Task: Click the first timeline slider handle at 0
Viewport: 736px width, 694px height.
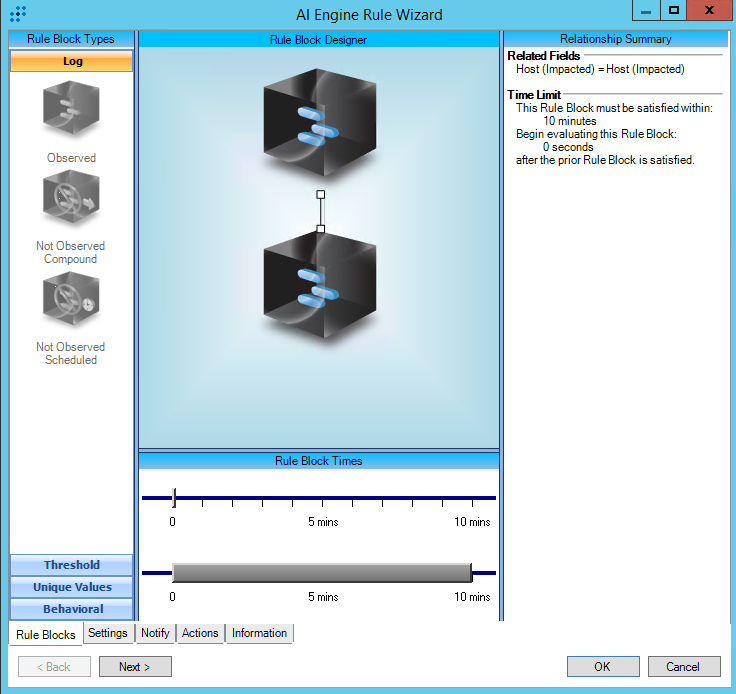Action: click(174, 497)
